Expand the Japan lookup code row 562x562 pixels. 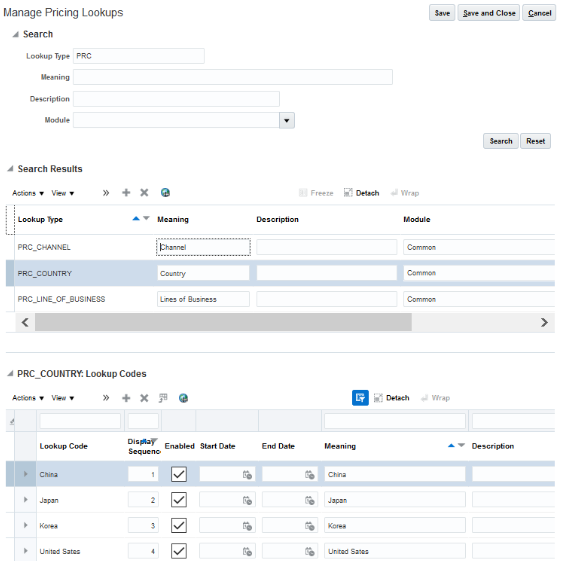(x=25, y=500)
